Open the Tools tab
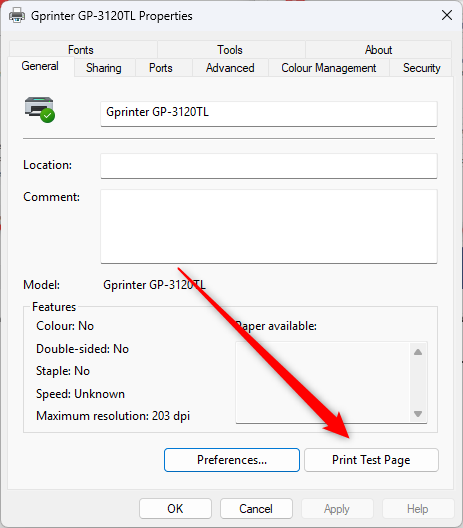Image resolution: width=463 pixels, height=528 pixels. (x=230, y=50)
